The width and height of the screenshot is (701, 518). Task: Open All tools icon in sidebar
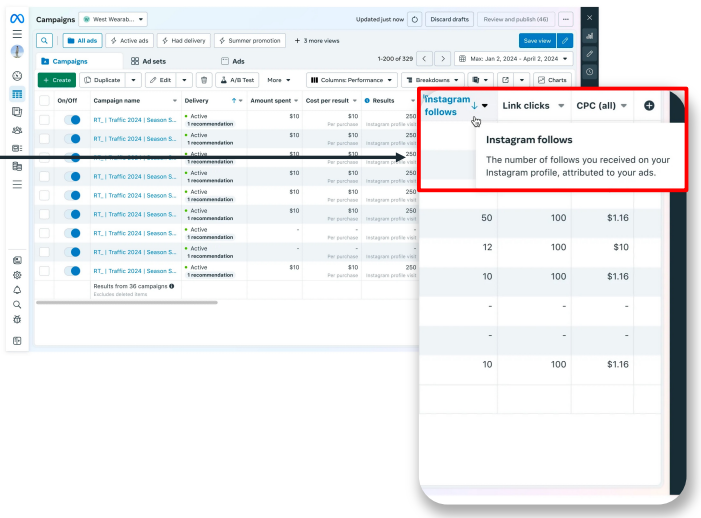coord(17,185)
